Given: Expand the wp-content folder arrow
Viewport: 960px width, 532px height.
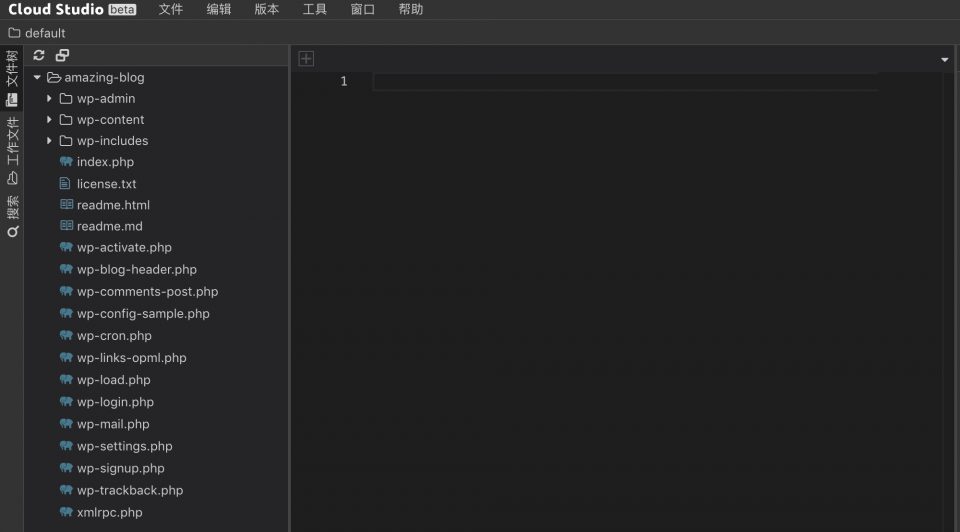Looking at the screenshot, I should (49, 119).
